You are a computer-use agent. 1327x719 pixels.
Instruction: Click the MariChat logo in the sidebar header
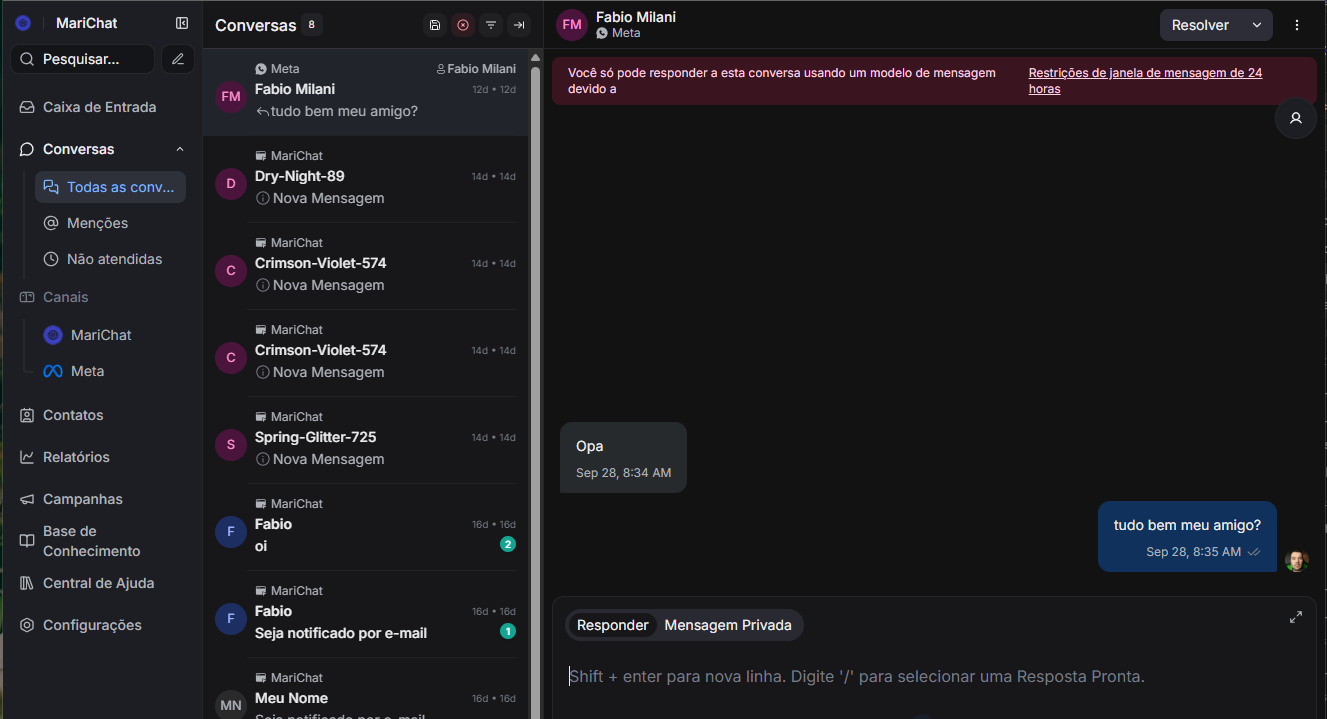(x=23, y=23)
